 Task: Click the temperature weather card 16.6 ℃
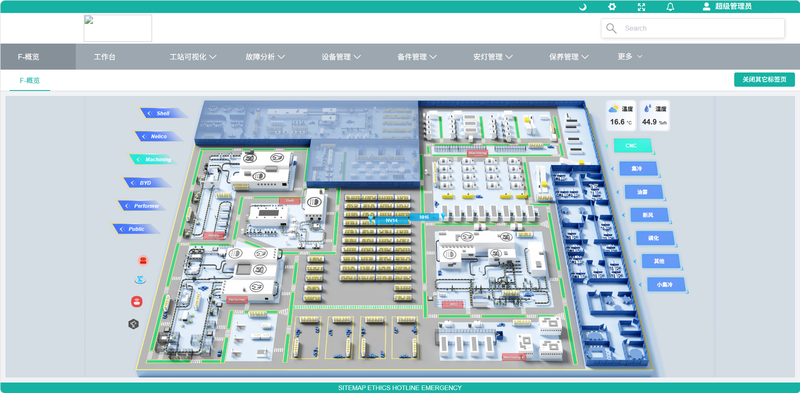point(621,115)
